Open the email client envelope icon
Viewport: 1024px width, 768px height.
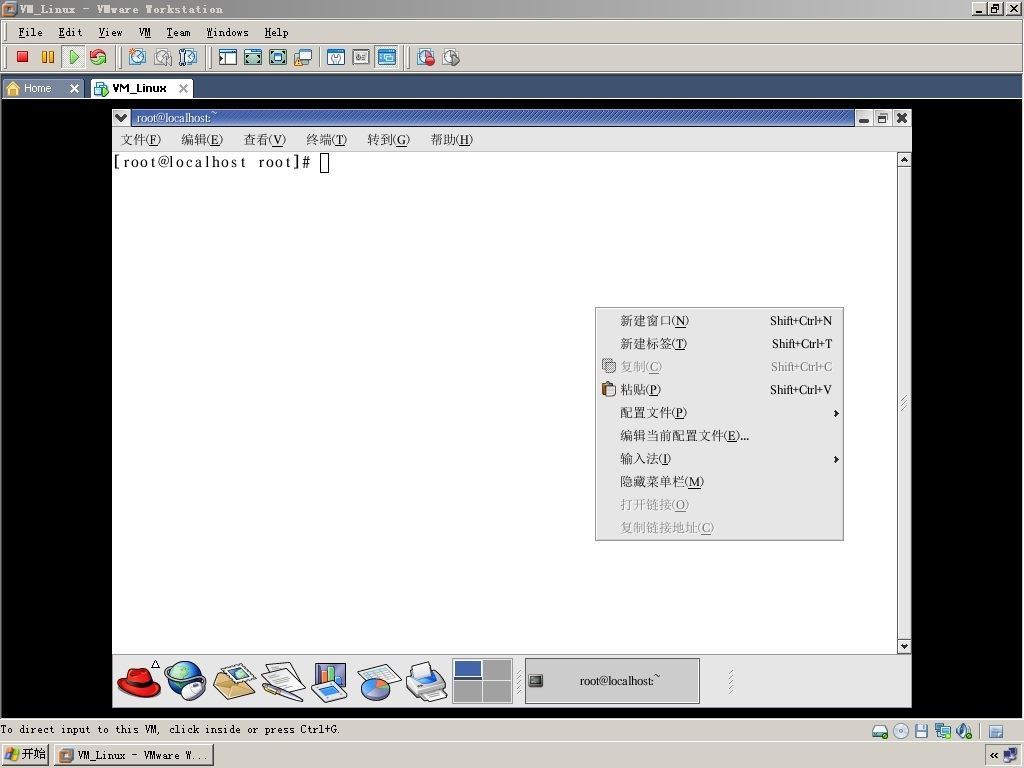click(x=234, y=681)
